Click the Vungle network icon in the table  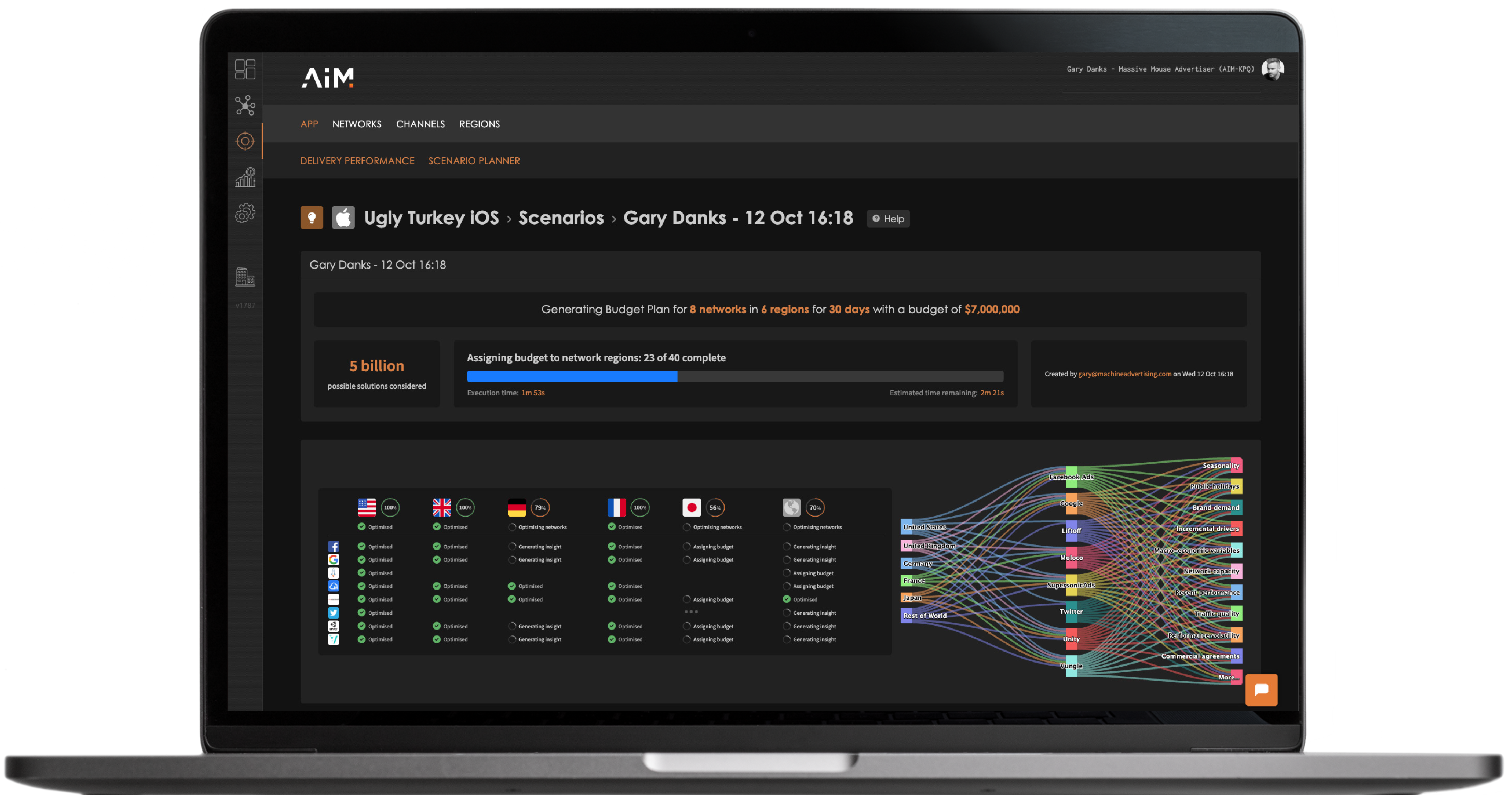click(333, 640)
